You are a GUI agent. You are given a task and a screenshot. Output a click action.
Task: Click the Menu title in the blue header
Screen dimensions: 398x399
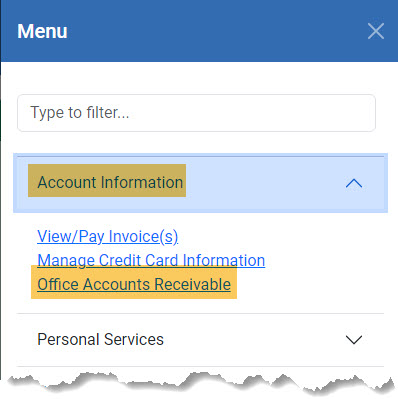coord(42,31)
